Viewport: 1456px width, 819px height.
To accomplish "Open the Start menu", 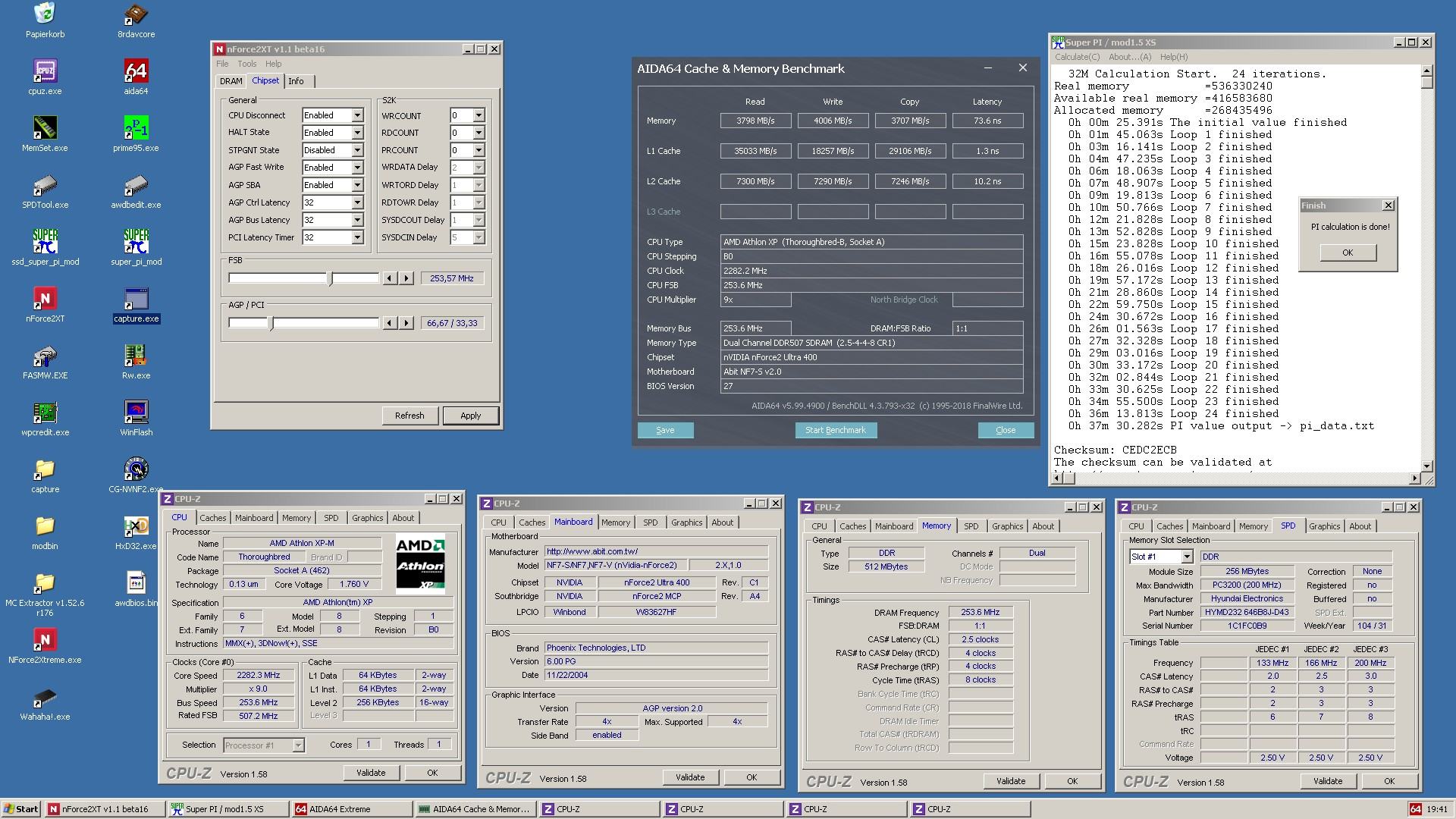I will (x=21, y=809).
